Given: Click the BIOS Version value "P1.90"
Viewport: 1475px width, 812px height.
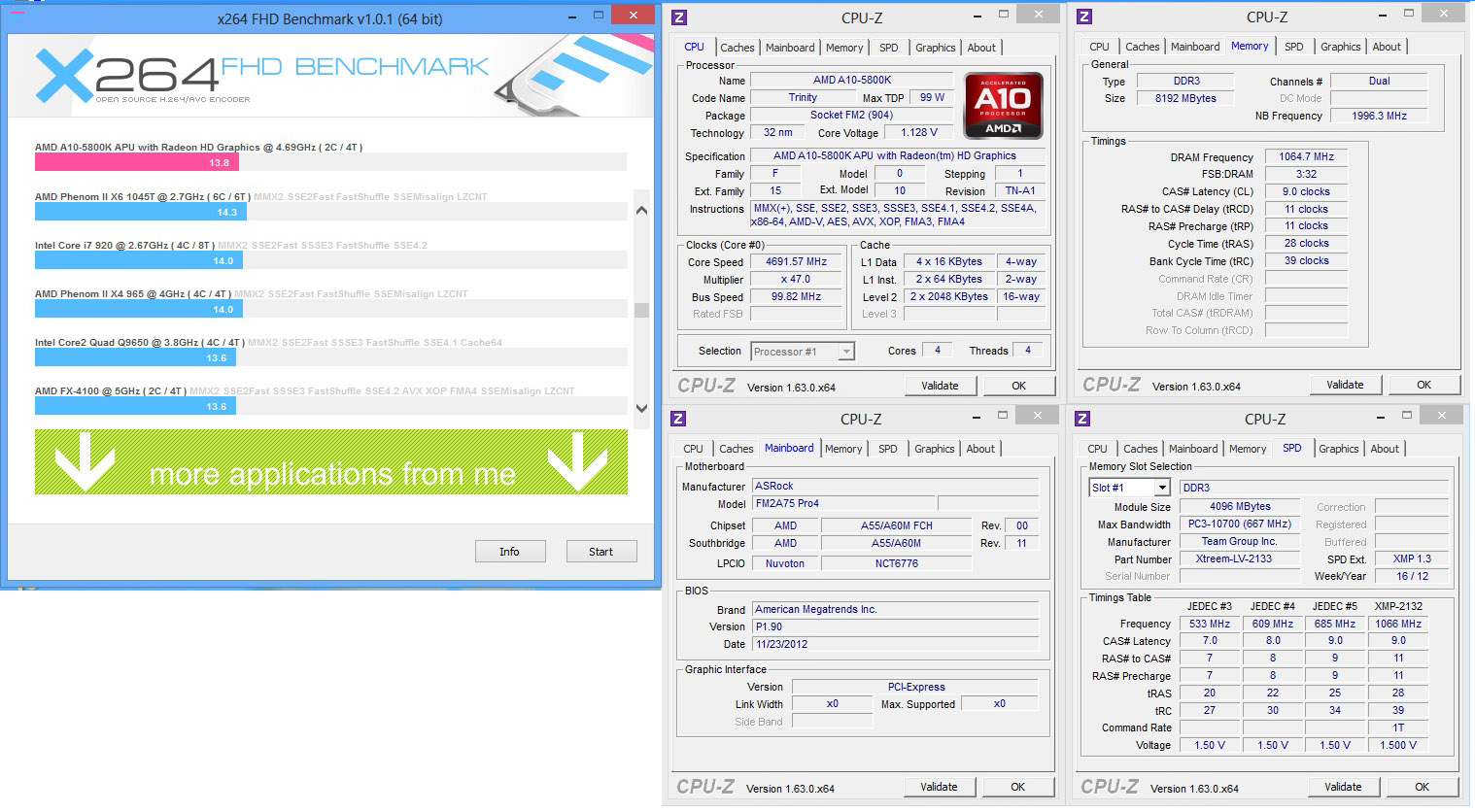Looking at the screenshot, I should [896, 626].
